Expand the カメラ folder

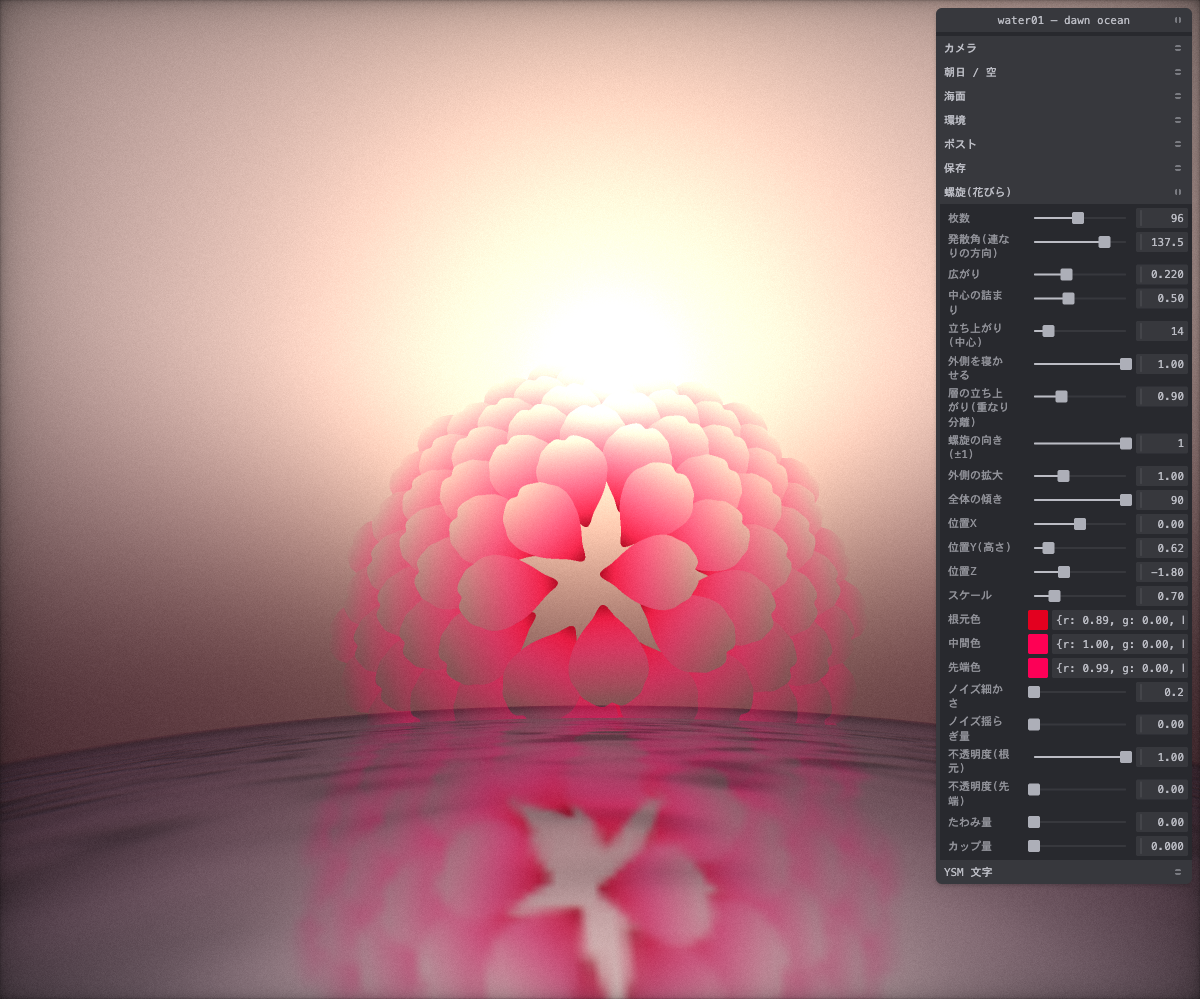coord(1064,48)
